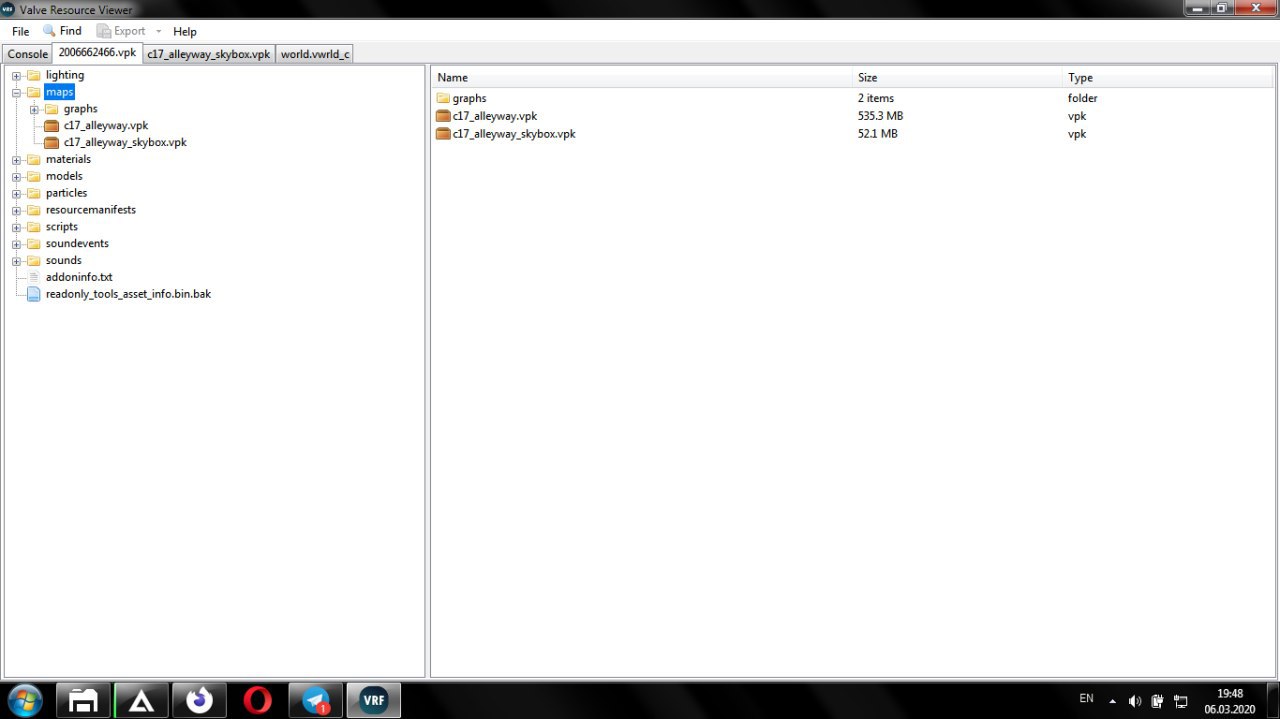Click graphs folder icon in file list
1280x719 pixels.
[443, 98]
